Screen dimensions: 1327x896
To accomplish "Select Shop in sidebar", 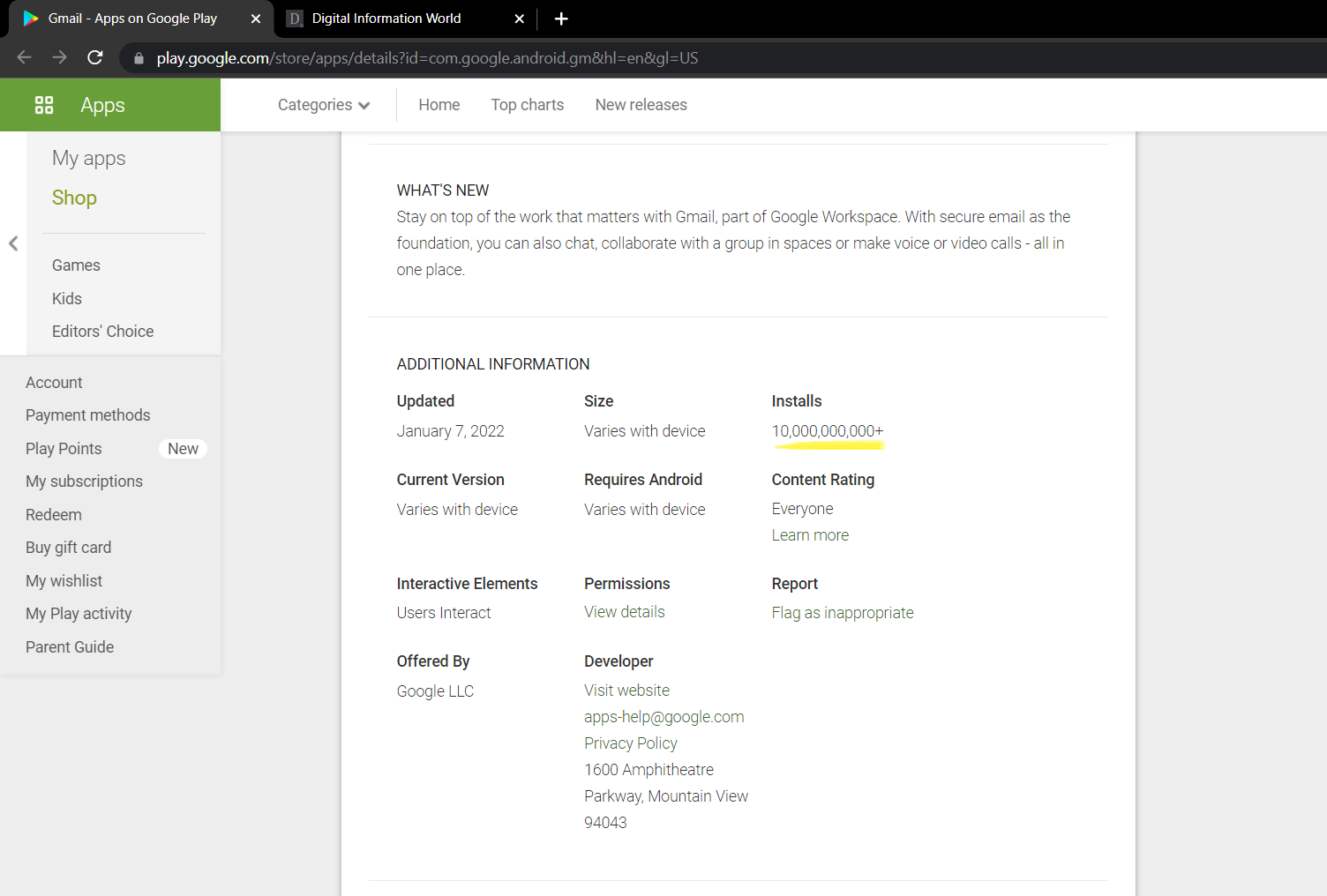I will click(74, 198).
